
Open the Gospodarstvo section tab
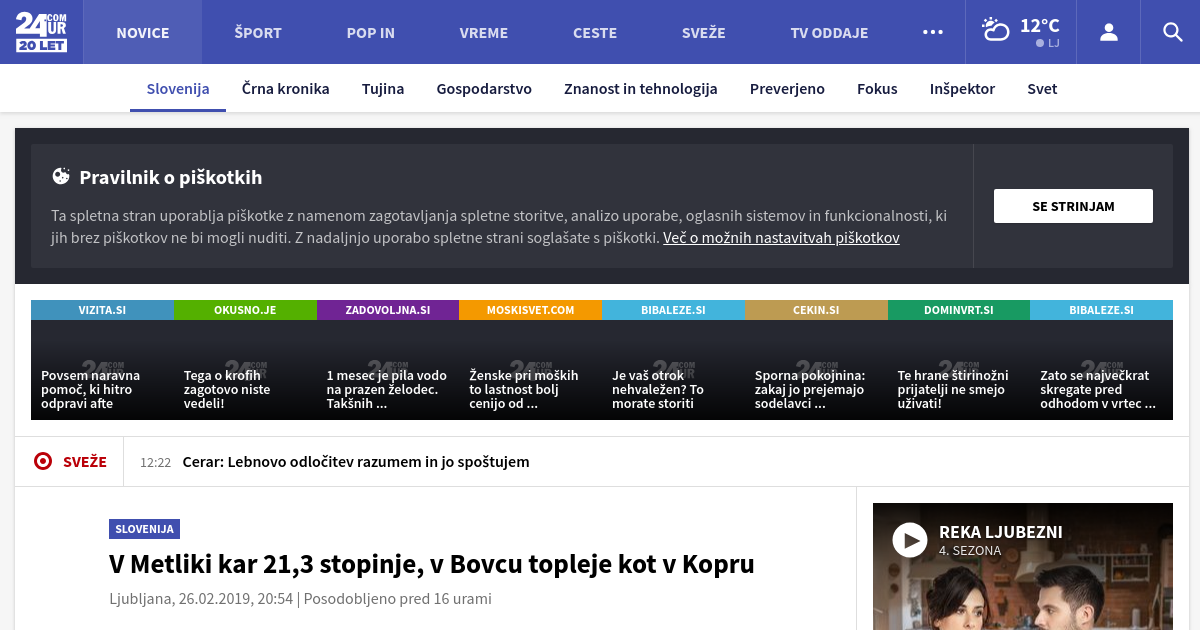coord(483,89)
